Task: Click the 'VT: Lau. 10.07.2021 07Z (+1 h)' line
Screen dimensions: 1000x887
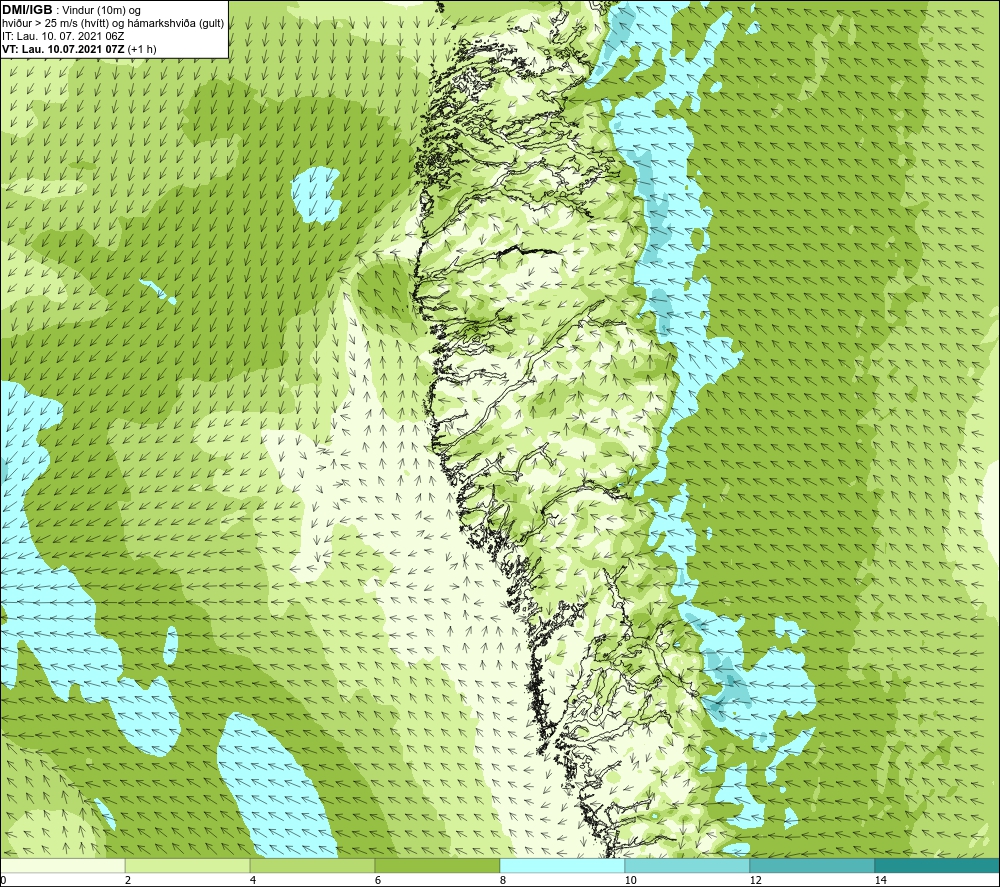Action: [79, 49]
